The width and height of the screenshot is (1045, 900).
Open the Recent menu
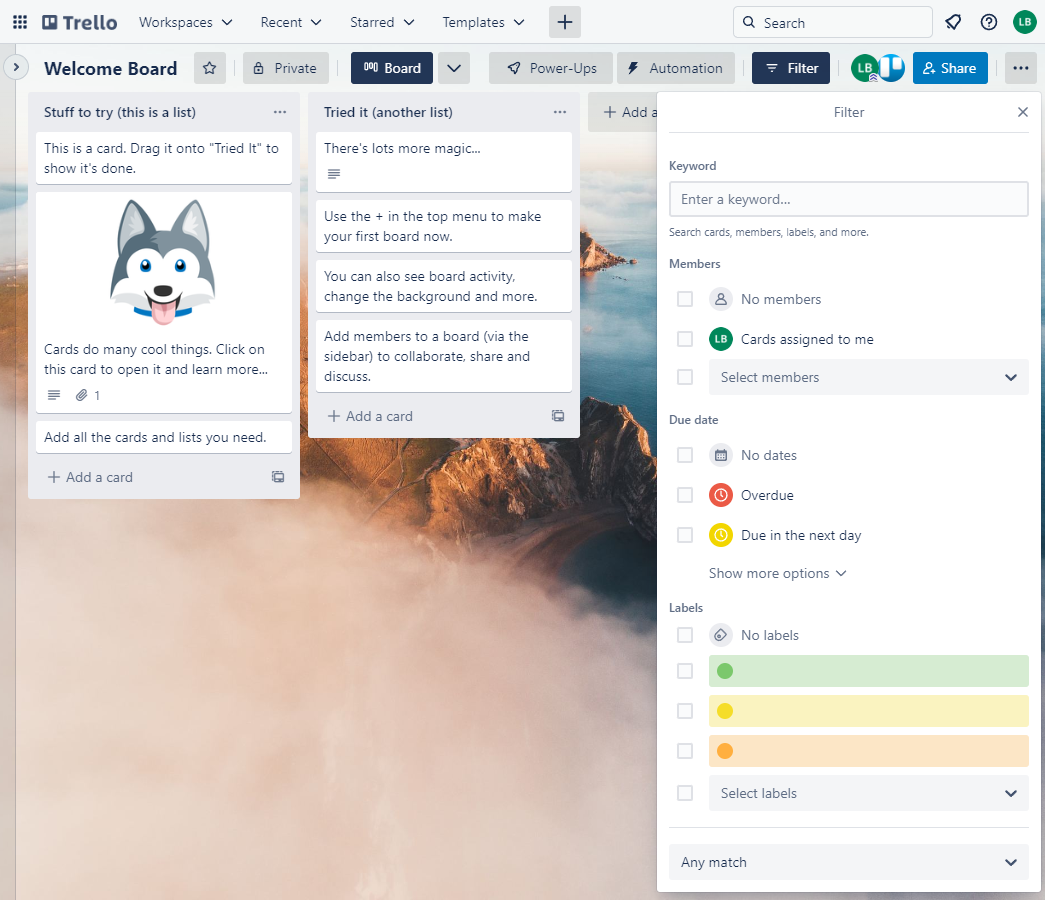pos(291,22)
